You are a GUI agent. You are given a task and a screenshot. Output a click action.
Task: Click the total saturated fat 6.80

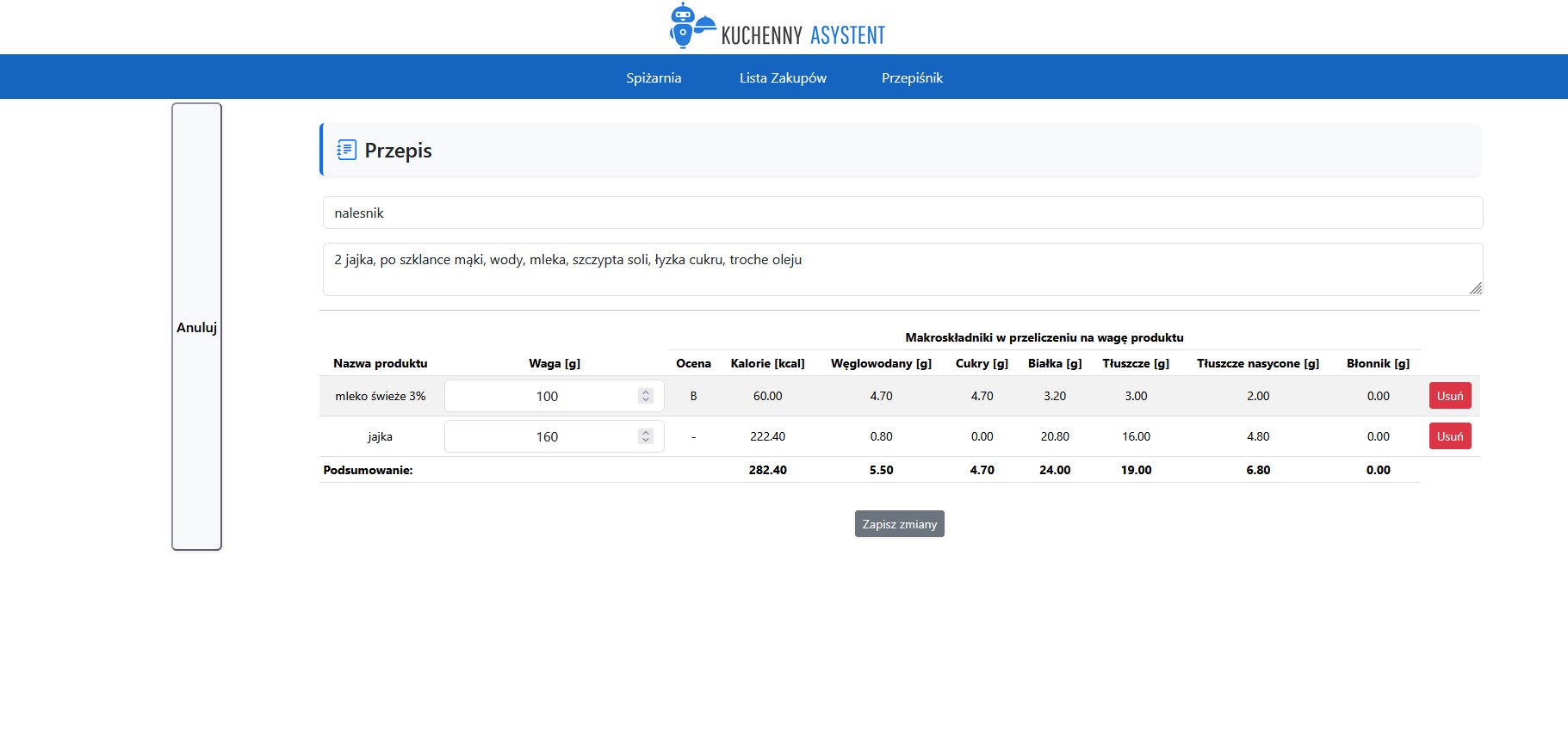[1258, 470]
